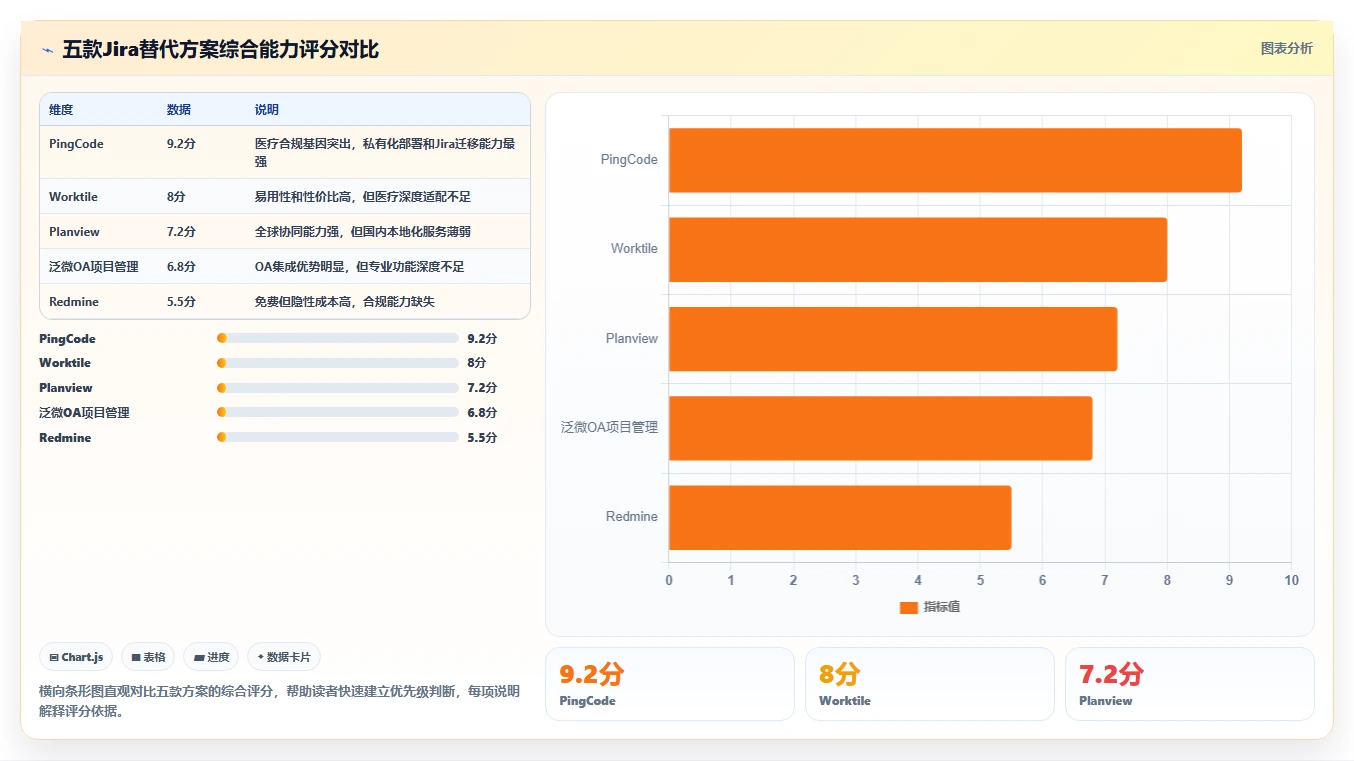
Task: Click the Redmine y-axis label in the chart
Action: click(632, 517)
